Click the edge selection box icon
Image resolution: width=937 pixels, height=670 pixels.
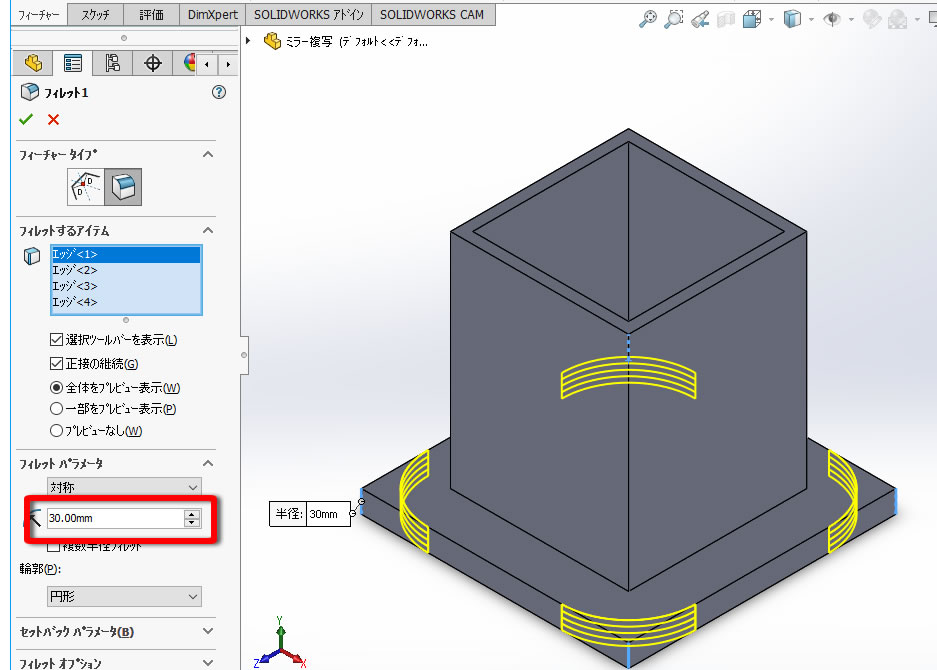point(32,256)
